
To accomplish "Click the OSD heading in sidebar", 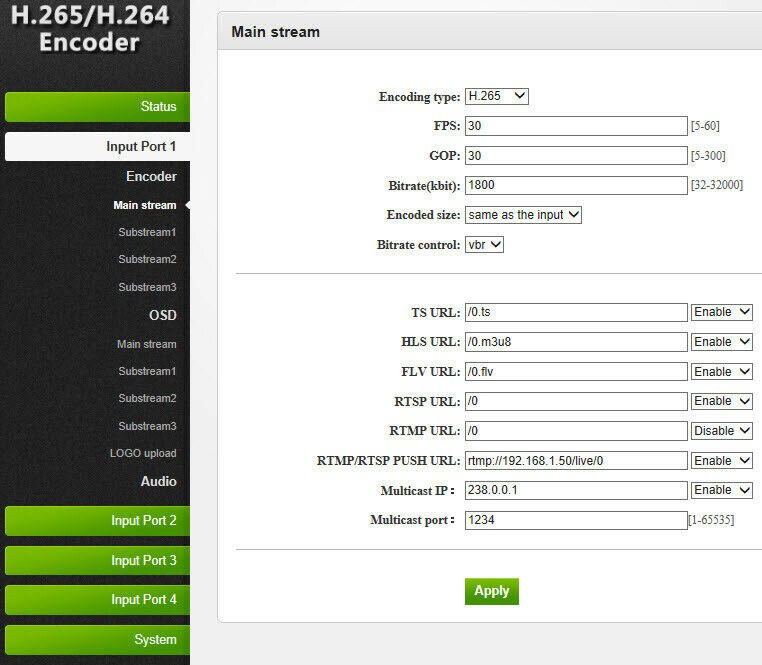I will tap(163, 315).
